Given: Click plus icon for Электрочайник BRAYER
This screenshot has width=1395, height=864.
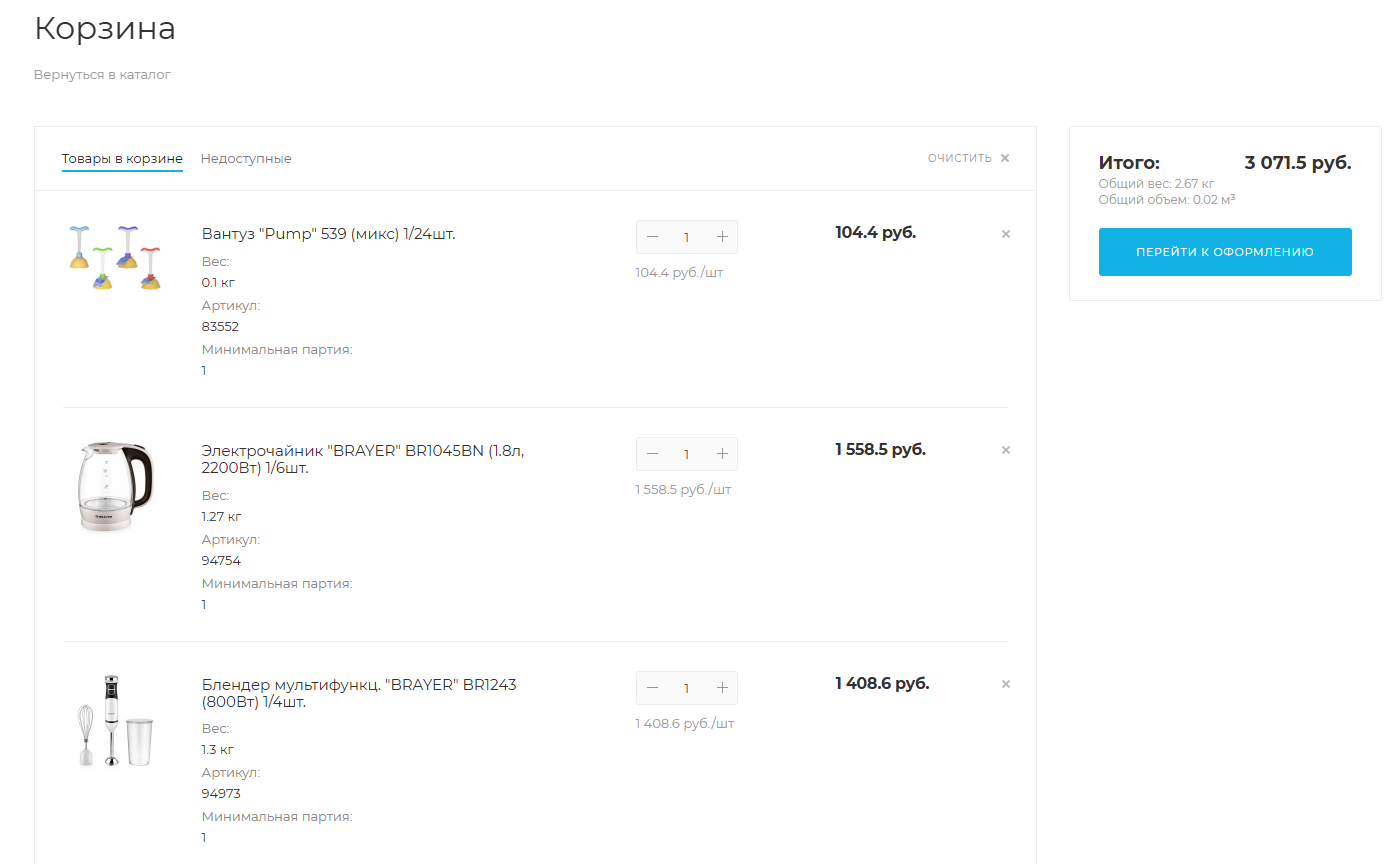Looking at the screenshot, I should 722,454.
